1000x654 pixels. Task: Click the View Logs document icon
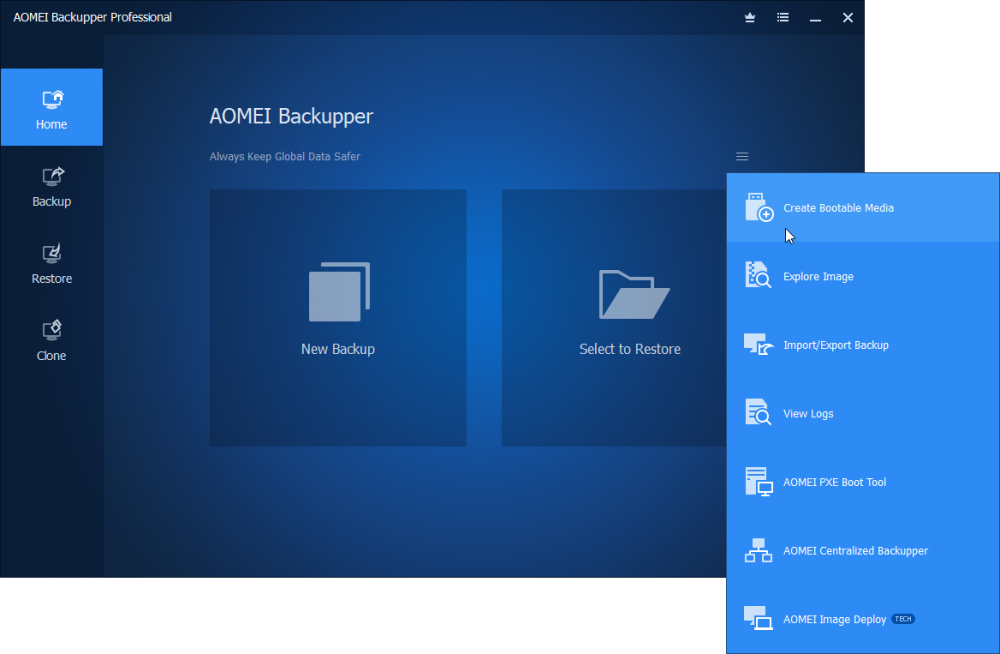pos(758,412)
